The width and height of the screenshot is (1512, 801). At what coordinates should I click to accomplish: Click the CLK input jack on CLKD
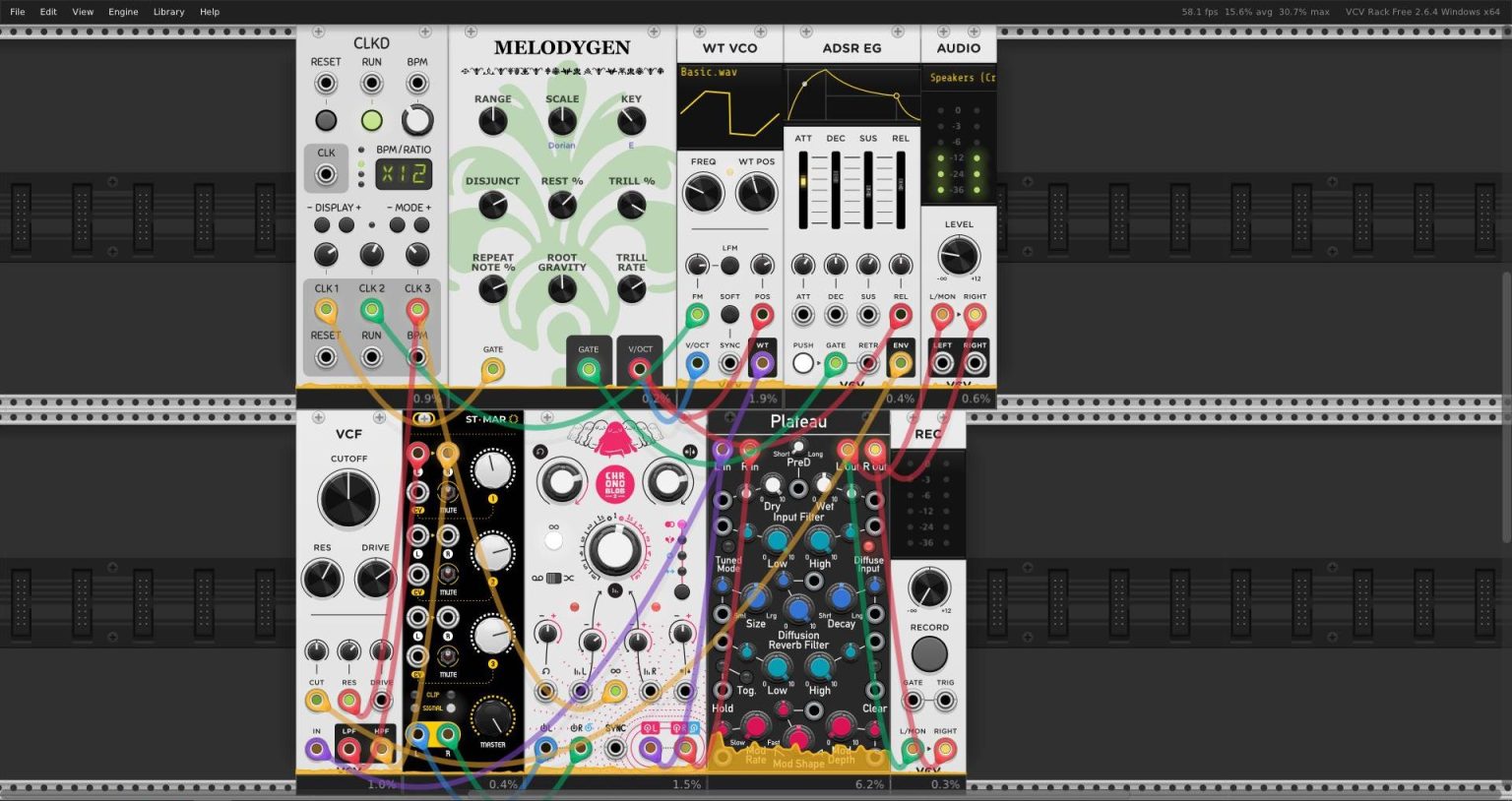point(326,176)
